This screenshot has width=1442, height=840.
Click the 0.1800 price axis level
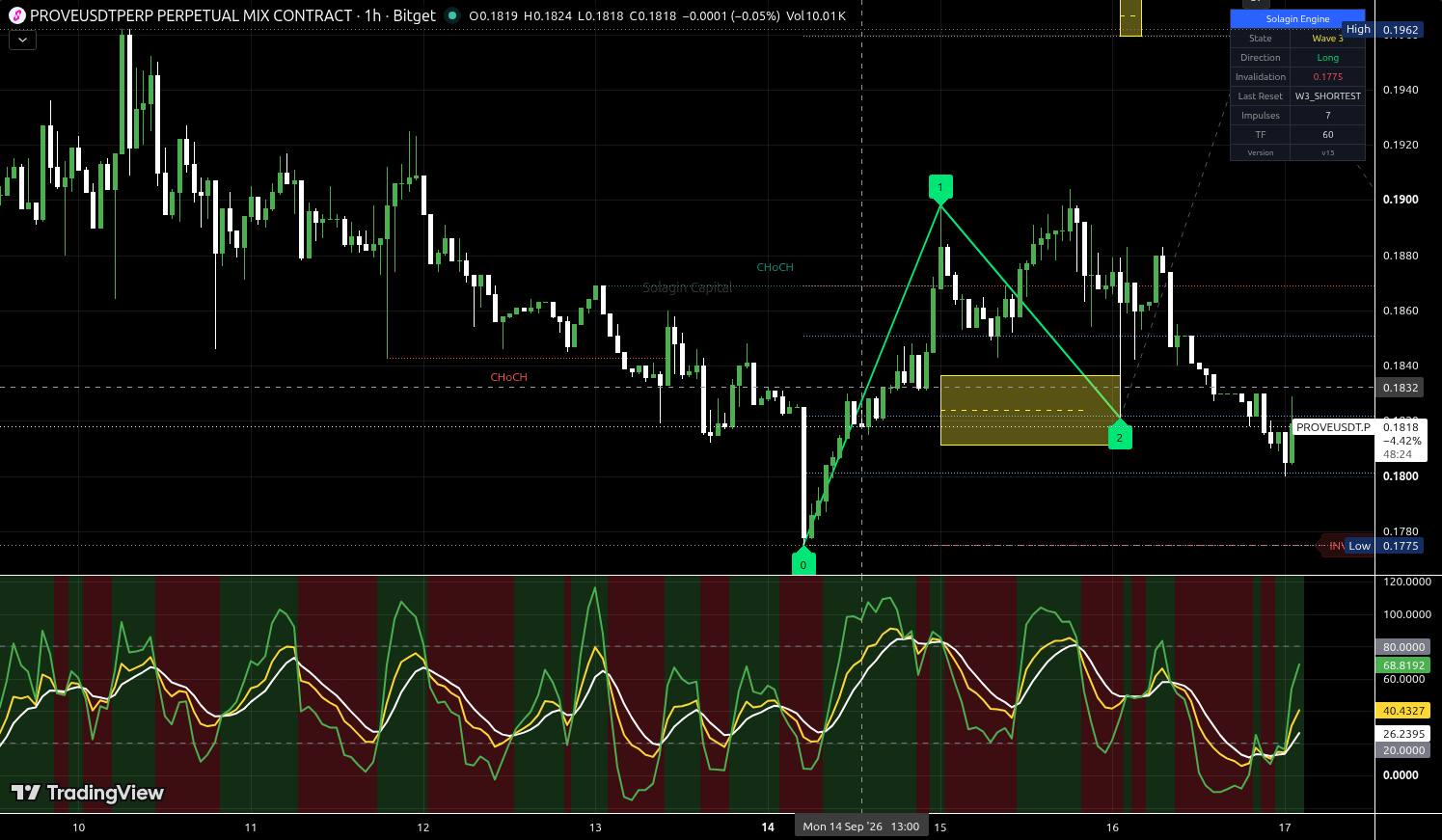point(1401,476)
